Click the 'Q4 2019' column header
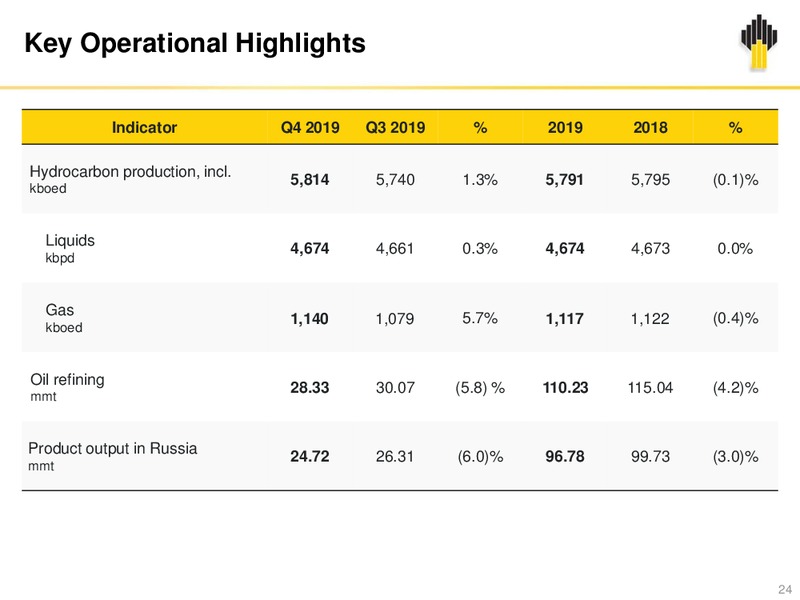Screen dimensions: 800x600 pos(310,127)
